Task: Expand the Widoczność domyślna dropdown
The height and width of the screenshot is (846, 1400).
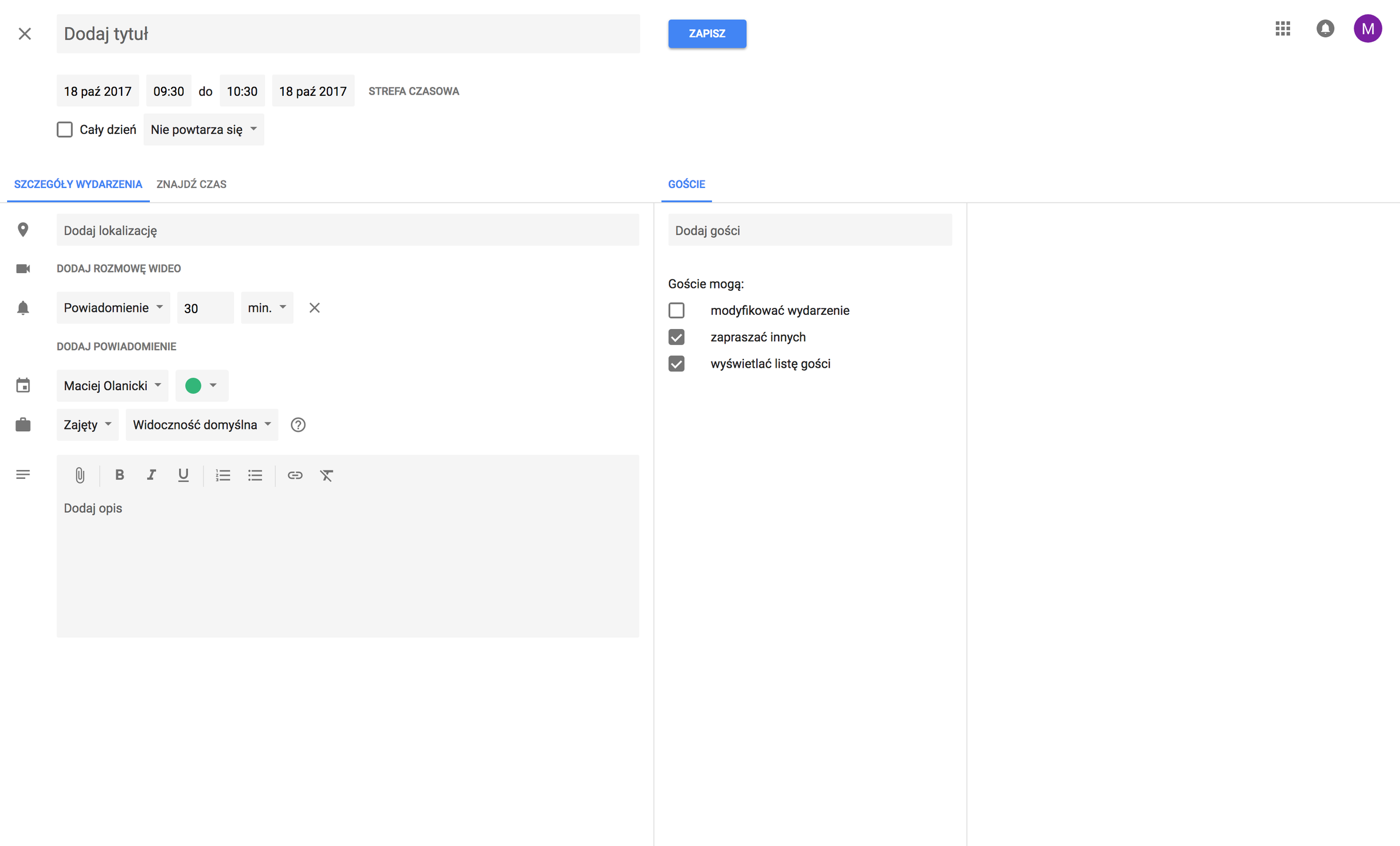Action: [x=202, y=425]
